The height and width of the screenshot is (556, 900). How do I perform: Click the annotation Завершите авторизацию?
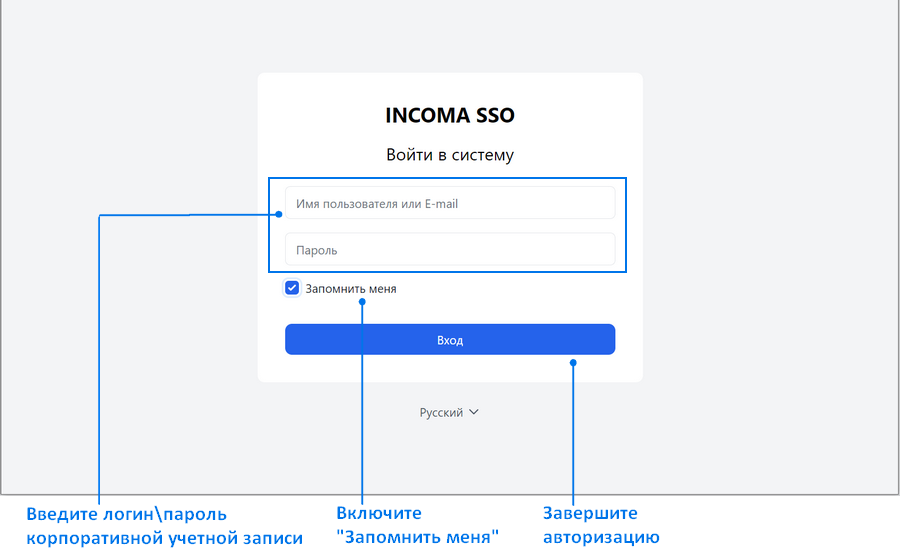click(601, 526)
